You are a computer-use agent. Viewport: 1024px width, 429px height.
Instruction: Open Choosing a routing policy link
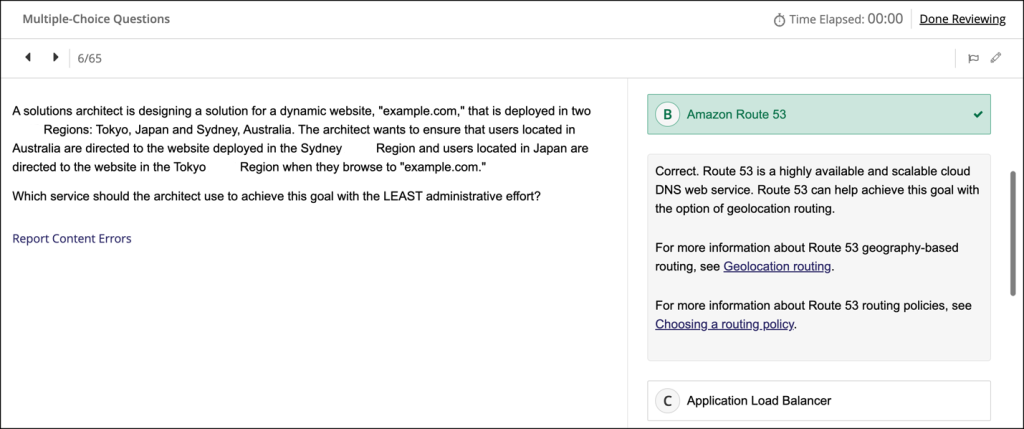coord(726,324)
